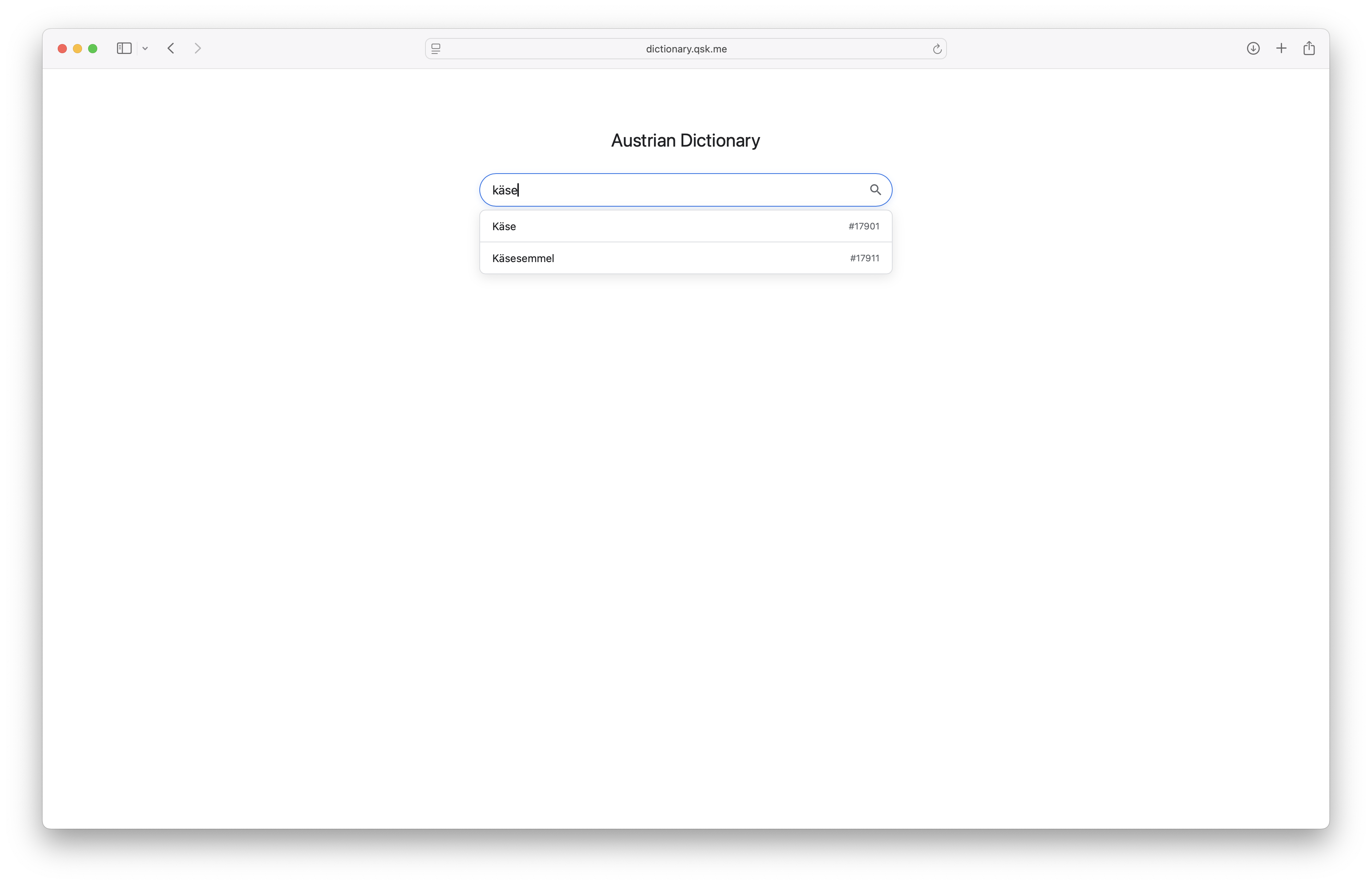Click the Austrian Dictionary heading
This screenshot has height=885, width=1372.
pos(685,140)
